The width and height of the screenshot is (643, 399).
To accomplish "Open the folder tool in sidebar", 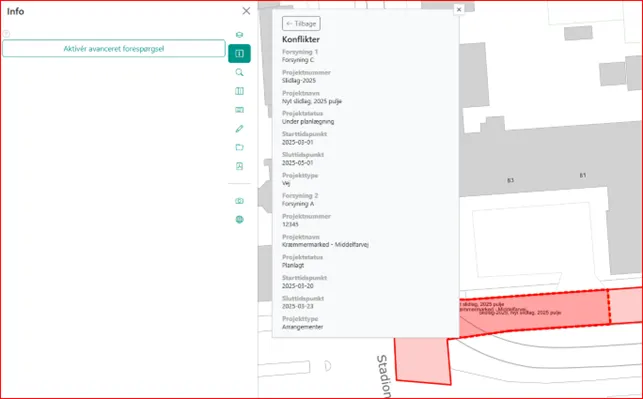I will pyautogui.click(x=239, y=147).
